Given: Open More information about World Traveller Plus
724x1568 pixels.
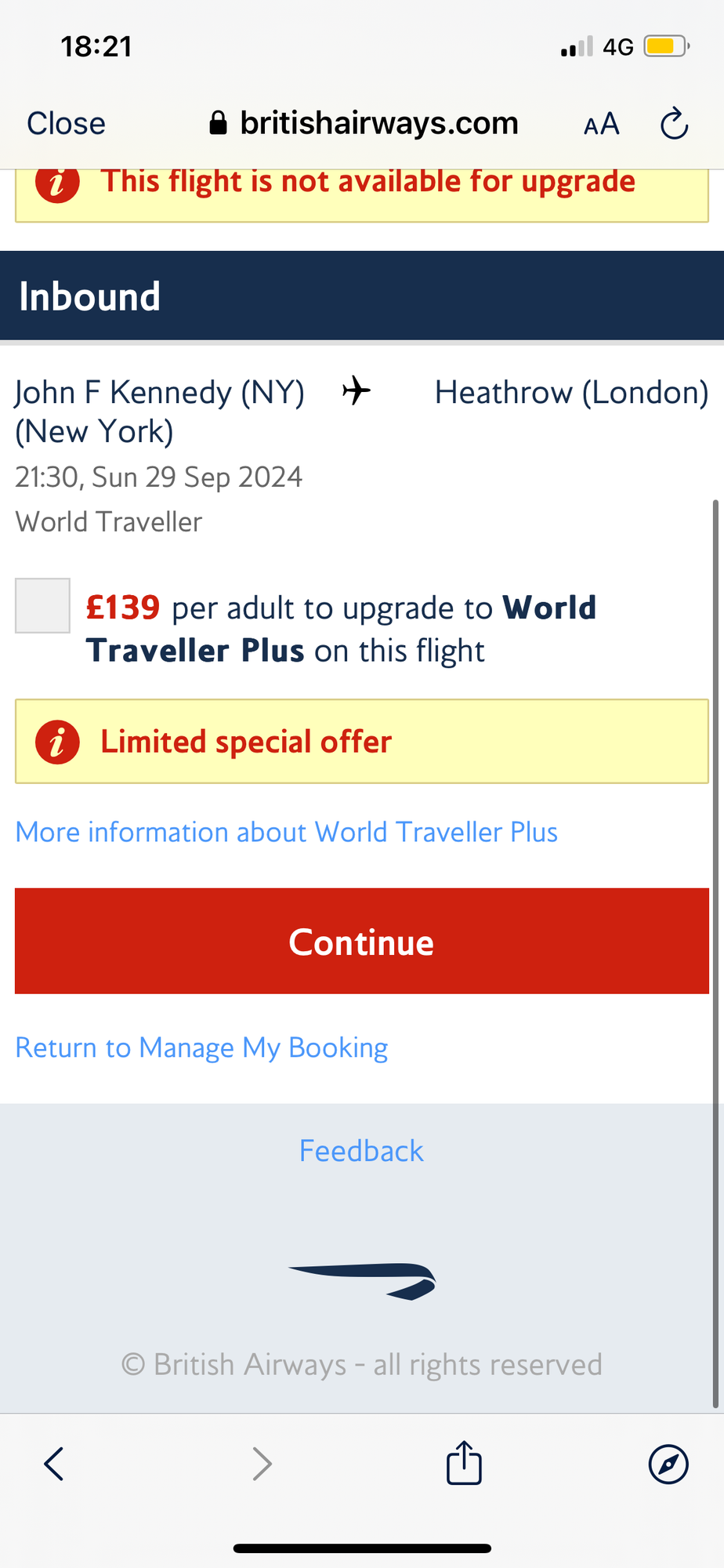Looking at the screenshot, I should pos(287,832).
